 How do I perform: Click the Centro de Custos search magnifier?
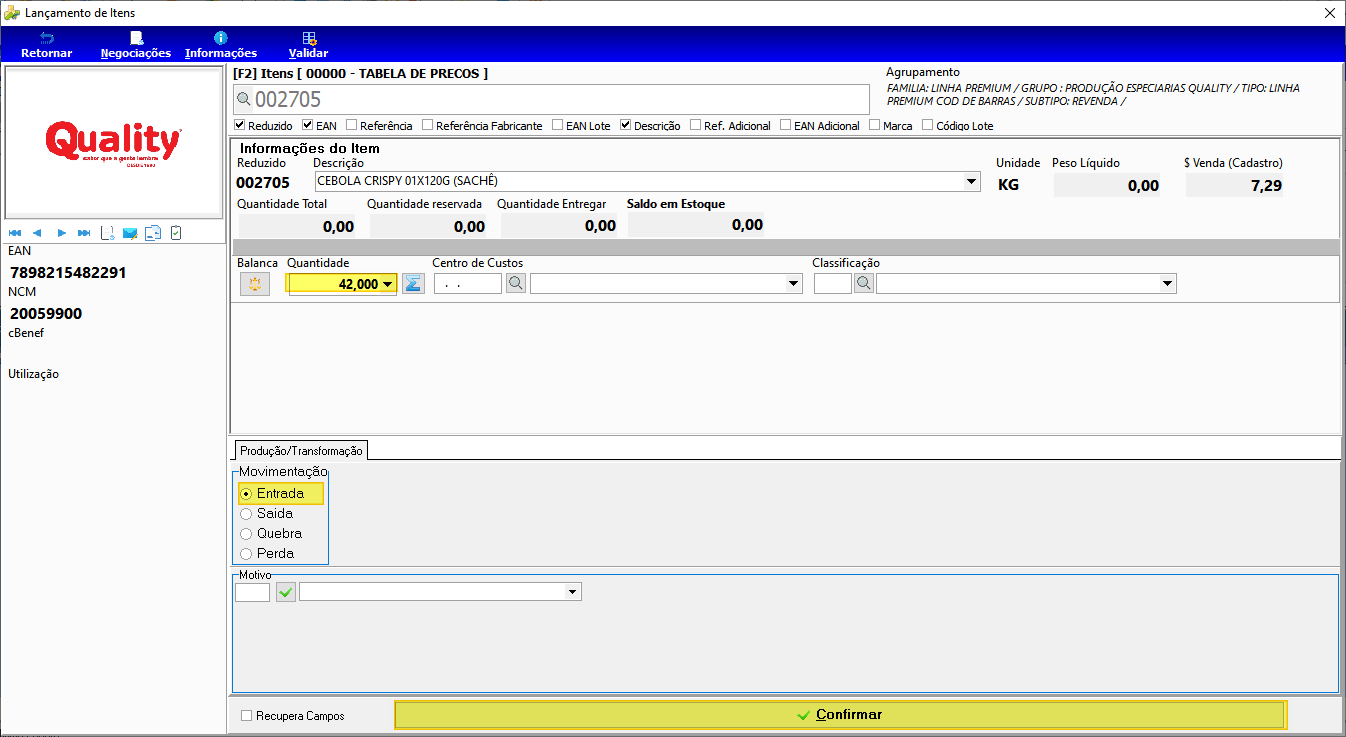click(515, 284)
